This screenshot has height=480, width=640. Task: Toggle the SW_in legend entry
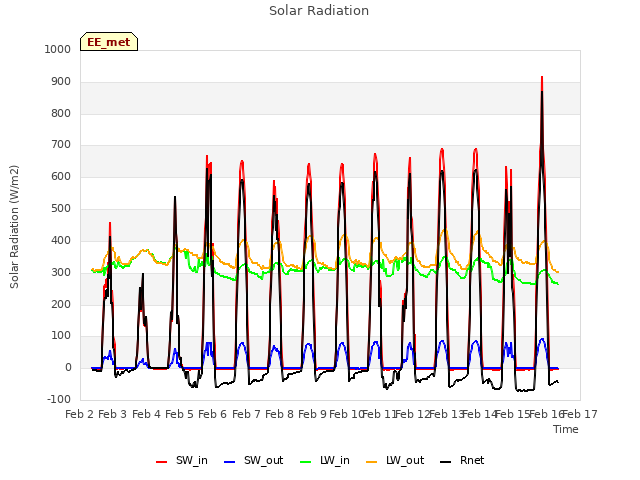tap(182, 461)
